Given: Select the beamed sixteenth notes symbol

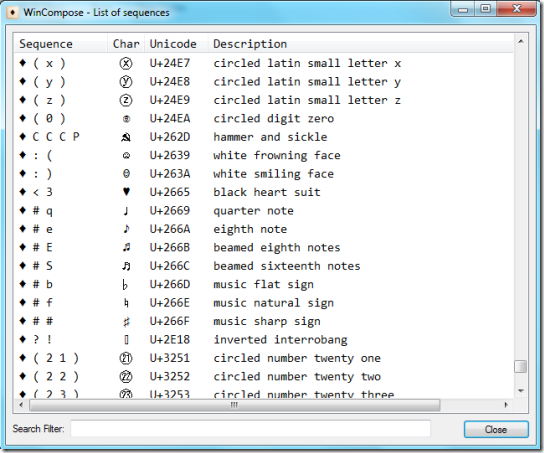Looking at the screenshot, I should pyautogui.click(x=126, y=266).
